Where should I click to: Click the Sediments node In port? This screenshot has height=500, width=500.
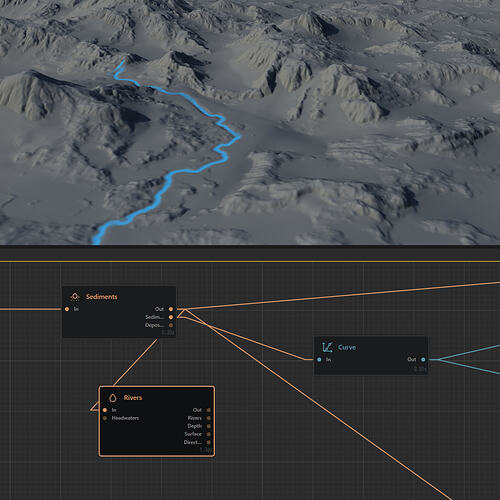tap(67, 309)
